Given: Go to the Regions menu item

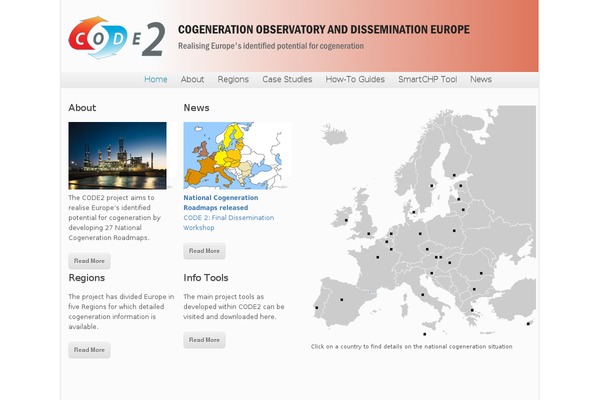Looking at the screenshot, I should 233,79.
